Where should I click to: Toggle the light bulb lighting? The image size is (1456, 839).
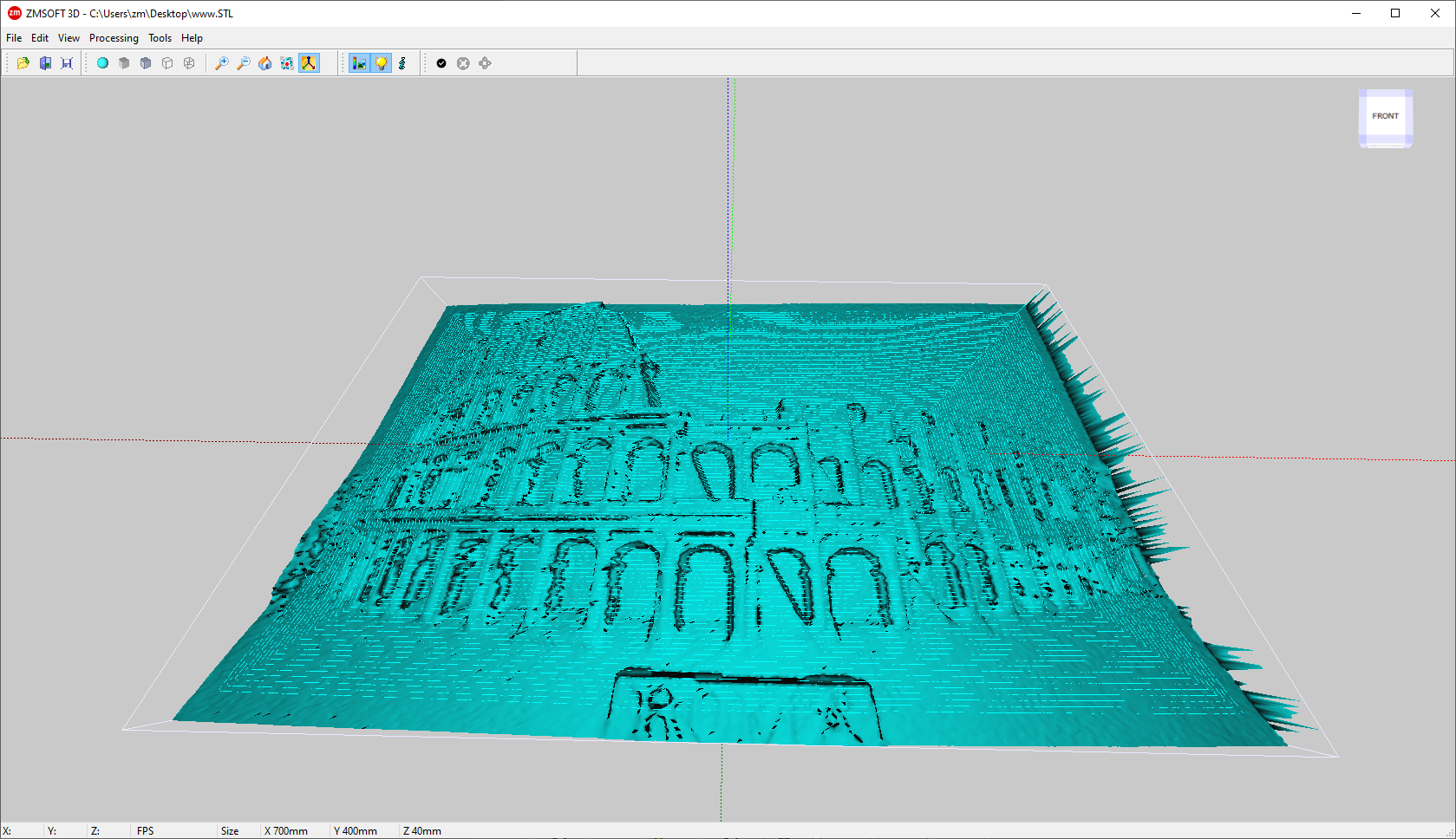(381, 63)
